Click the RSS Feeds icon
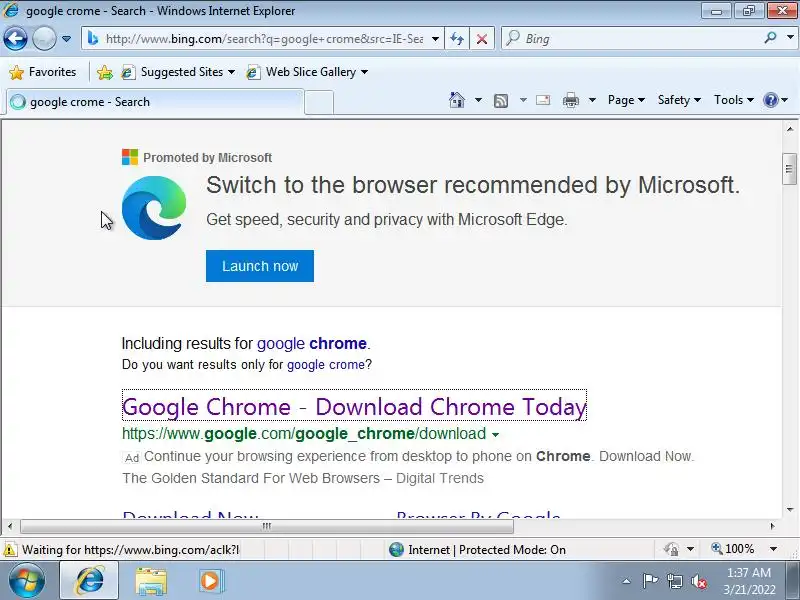Screen dimensions: 800x600 point(501,101)
